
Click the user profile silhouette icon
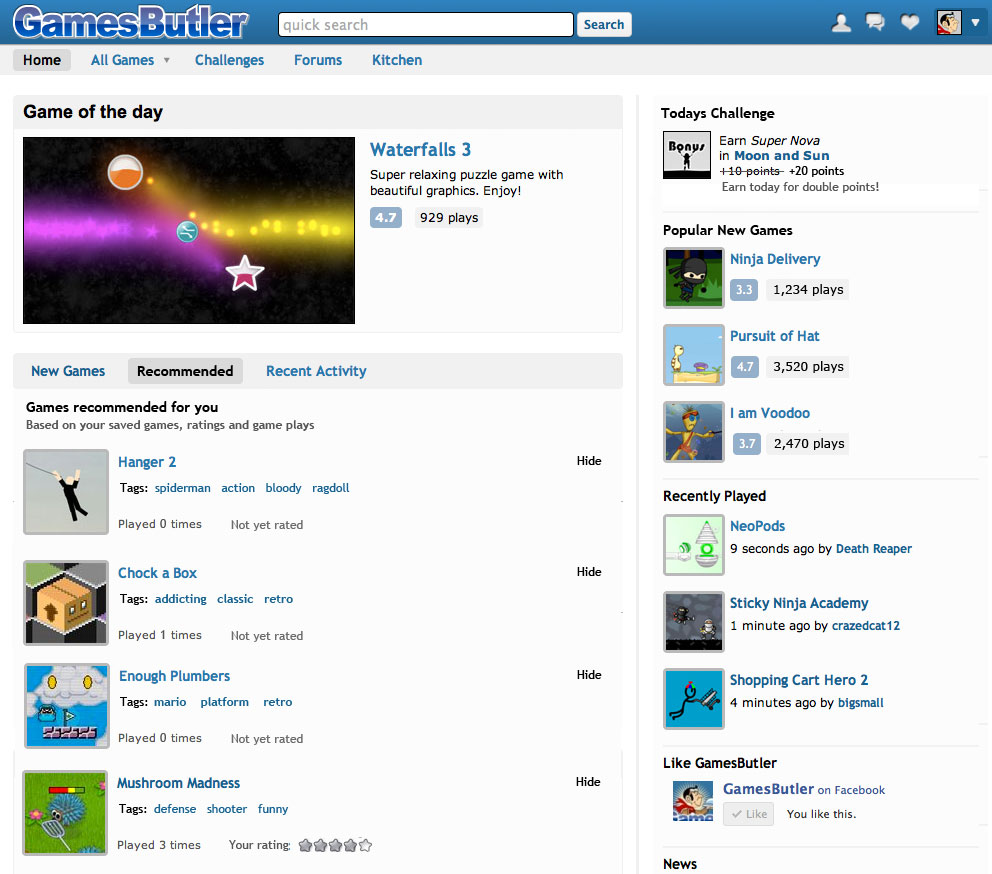coord(842,23)
